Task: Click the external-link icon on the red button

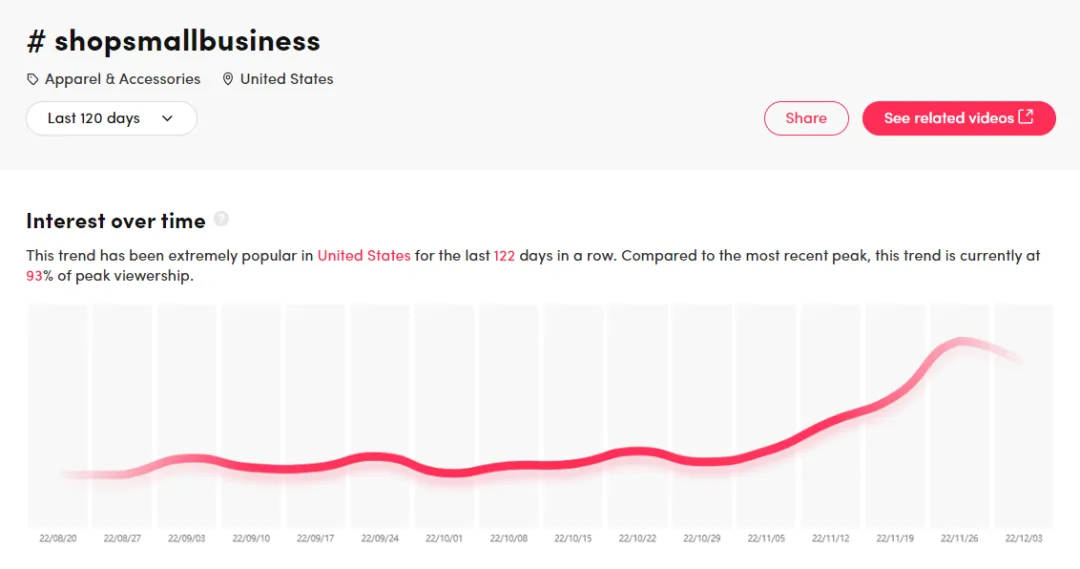Action: [1026, 117]
